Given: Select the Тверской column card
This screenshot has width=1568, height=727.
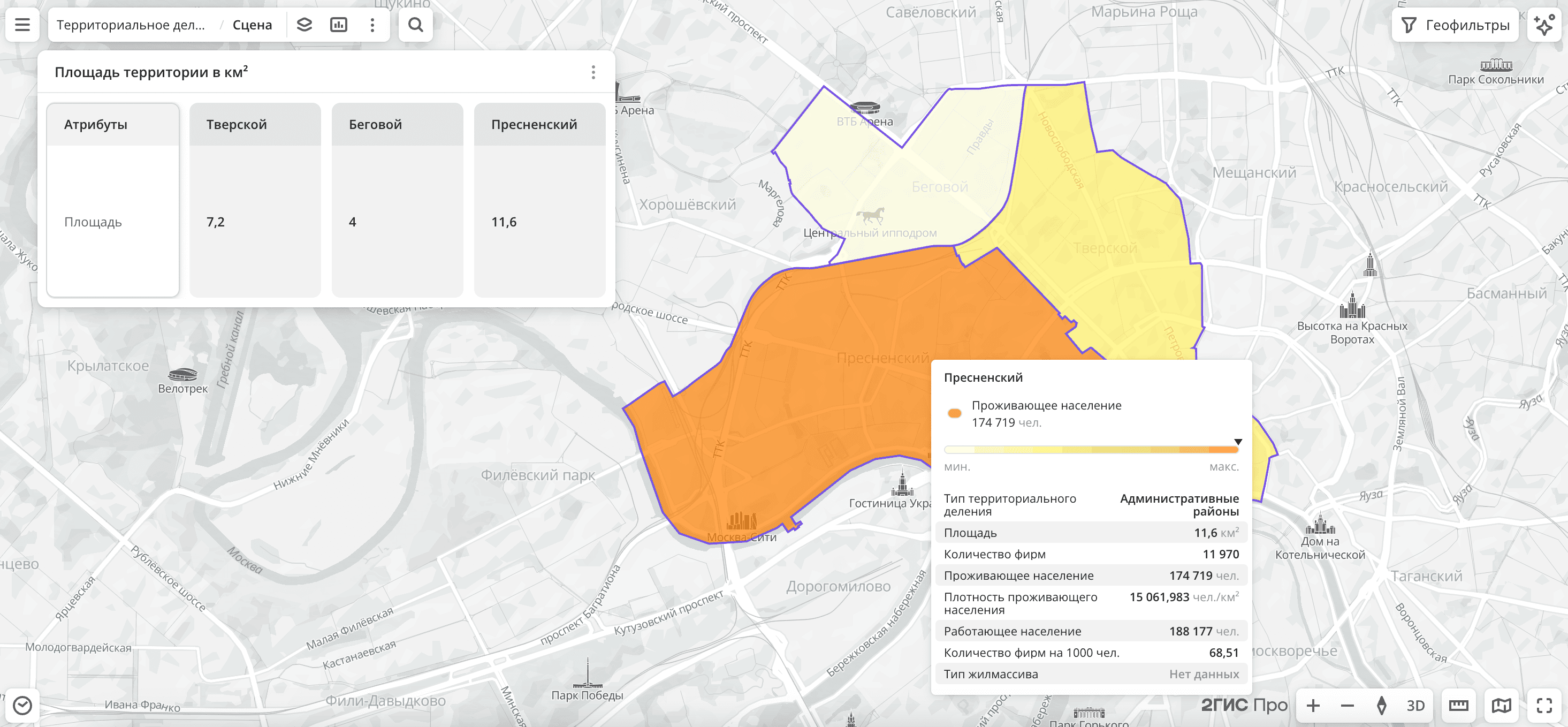Looking at the screenshot, I should [255, 200].
